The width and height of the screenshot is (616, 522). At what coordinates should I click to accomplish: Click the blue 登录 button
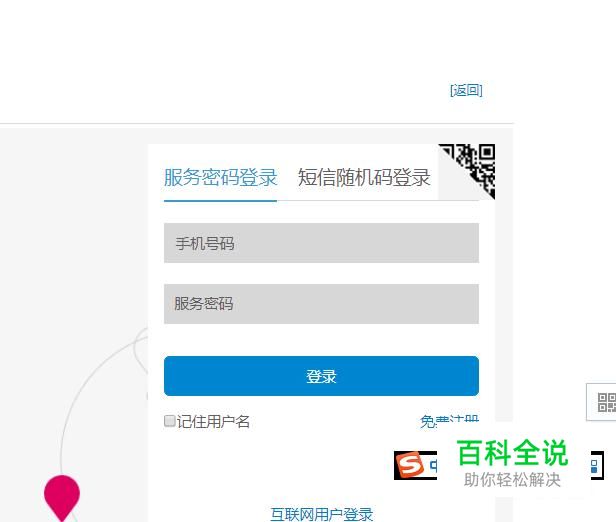(321, 376)
